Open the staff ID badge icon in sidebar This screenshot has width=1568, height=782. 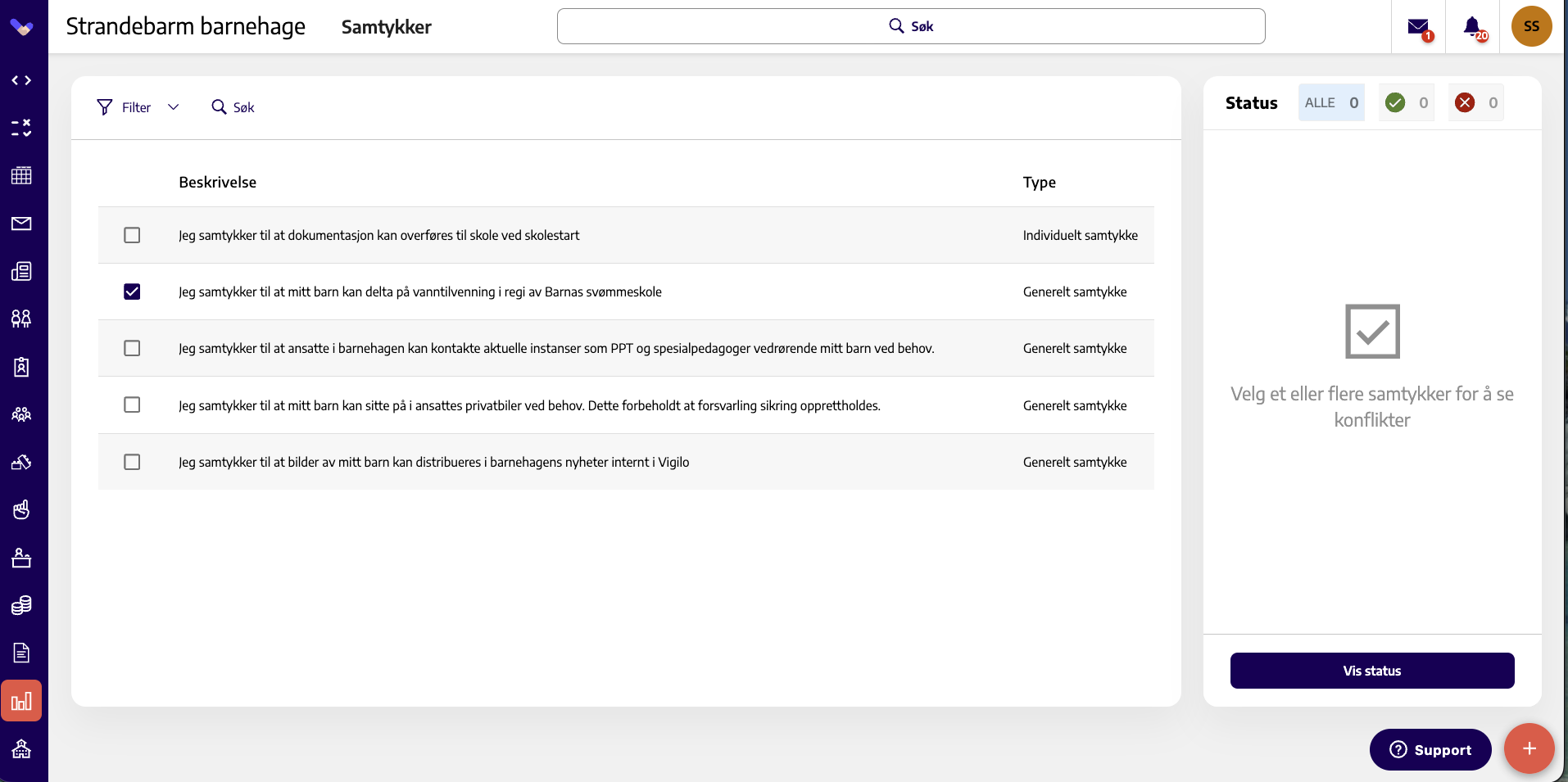(21, 367)
